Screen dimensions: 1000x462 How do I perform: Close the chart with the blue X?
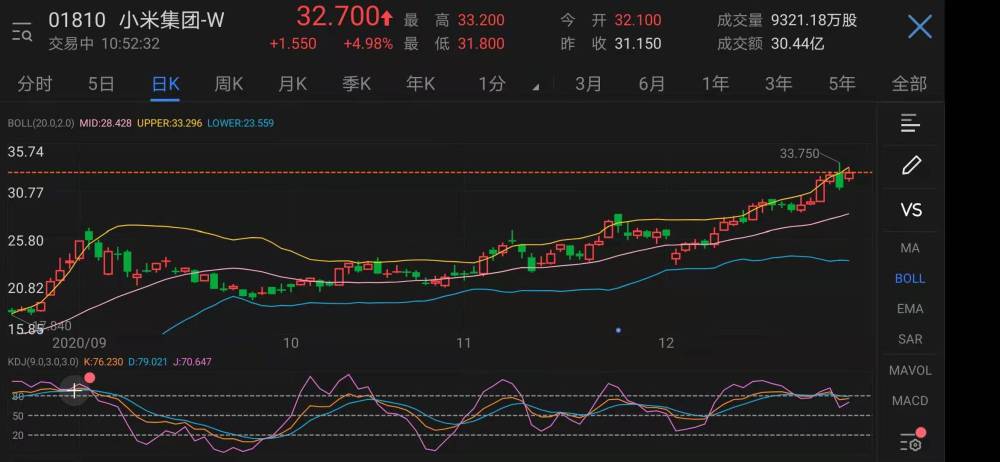(920, 27)
